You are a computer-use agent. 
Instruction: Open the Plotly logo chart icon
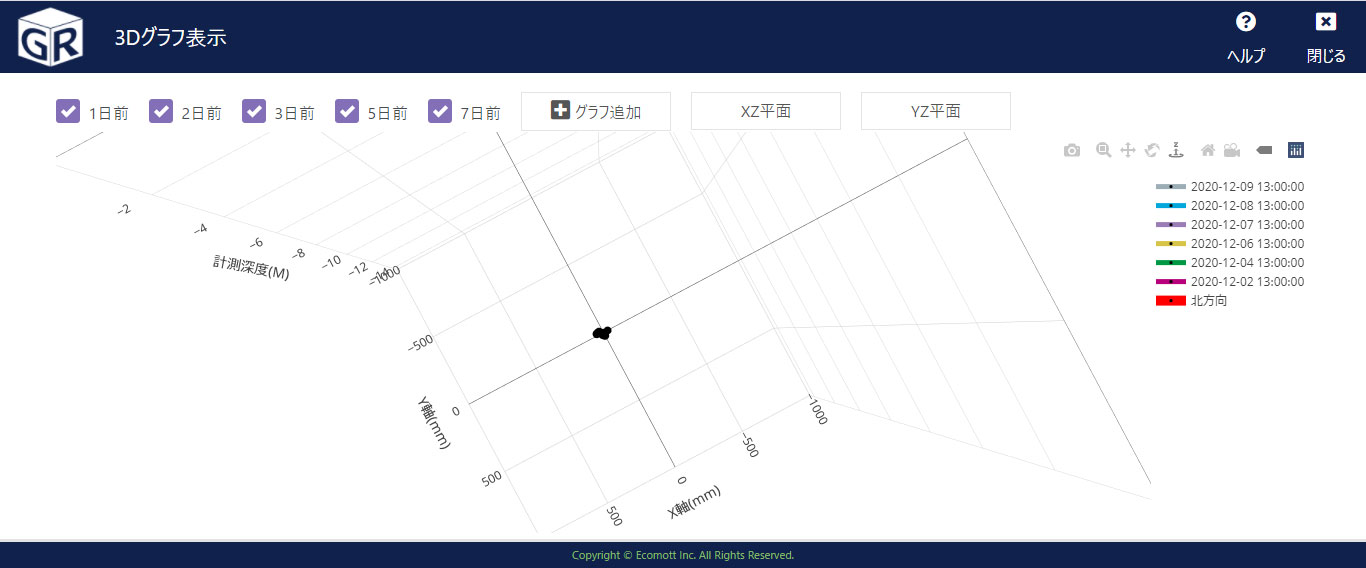point(1296,150)
